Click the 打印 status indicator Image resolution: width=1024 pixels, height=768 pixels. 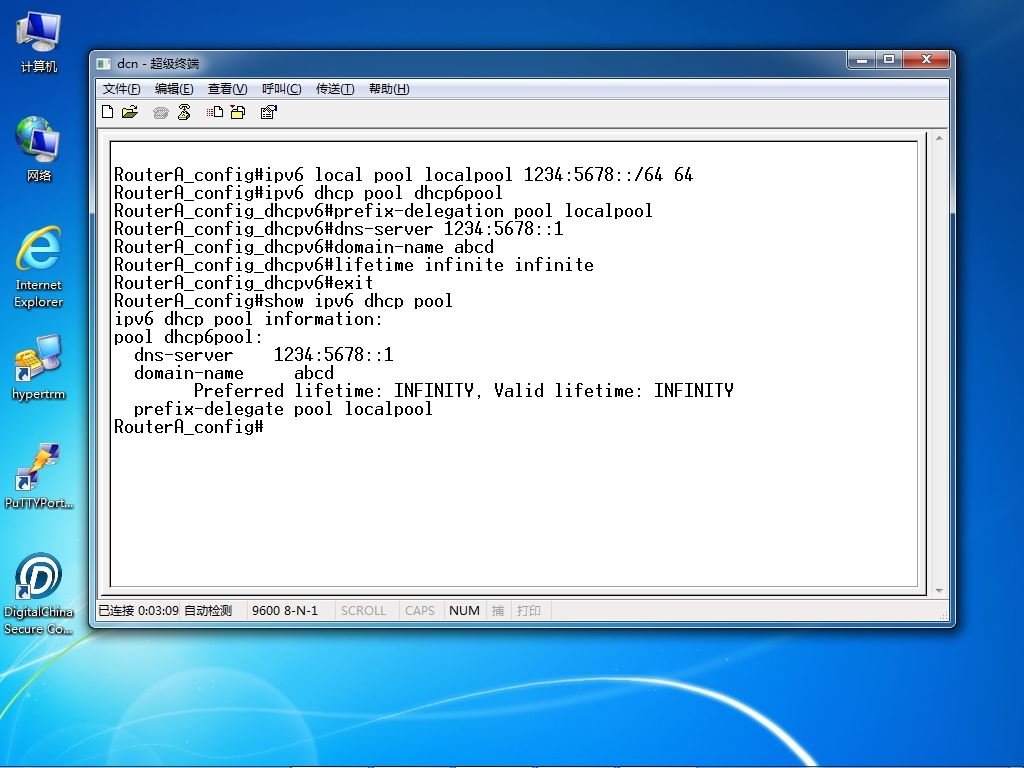(x=529, y=611)
